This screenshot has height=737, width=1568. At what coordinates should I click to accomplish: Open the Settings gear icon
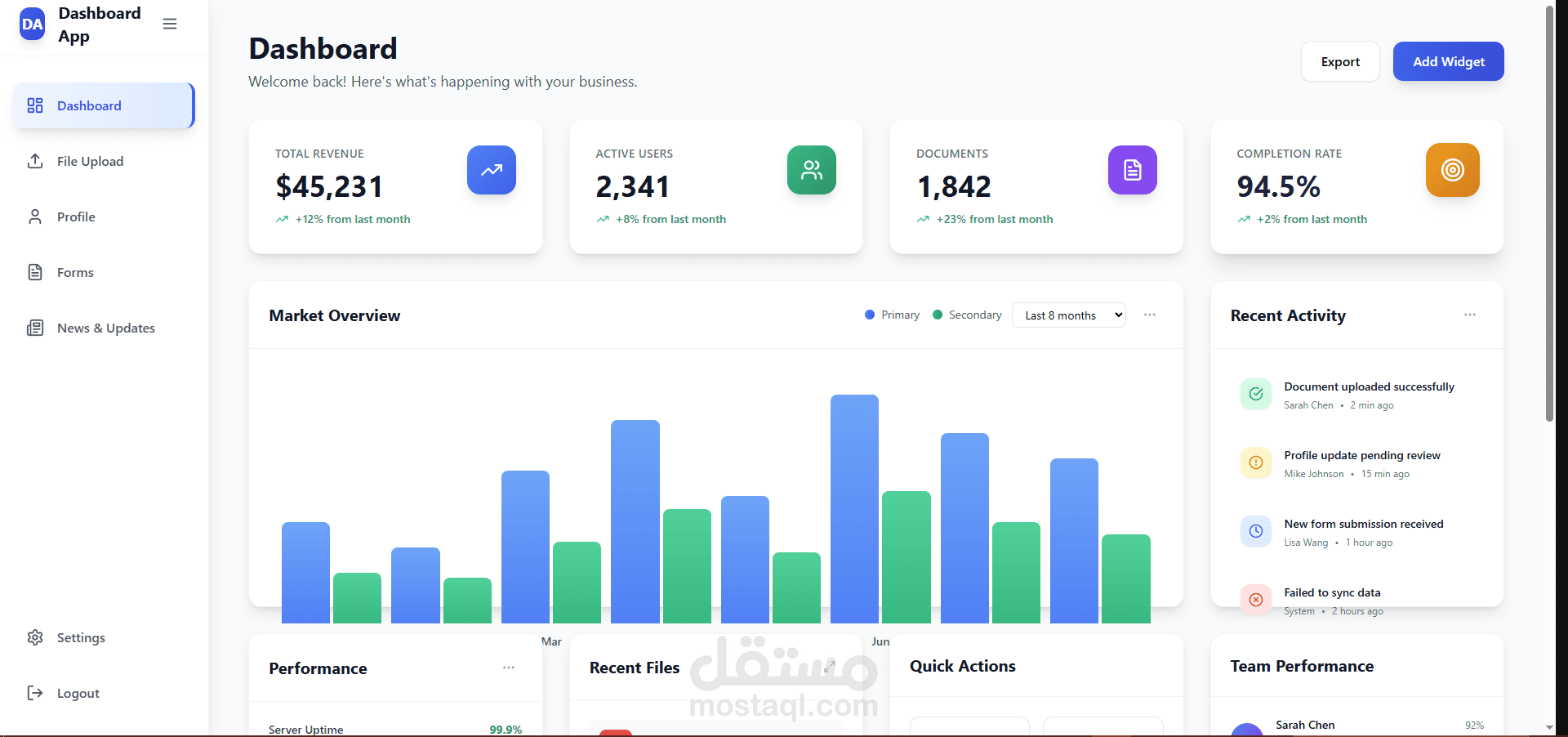35,637
